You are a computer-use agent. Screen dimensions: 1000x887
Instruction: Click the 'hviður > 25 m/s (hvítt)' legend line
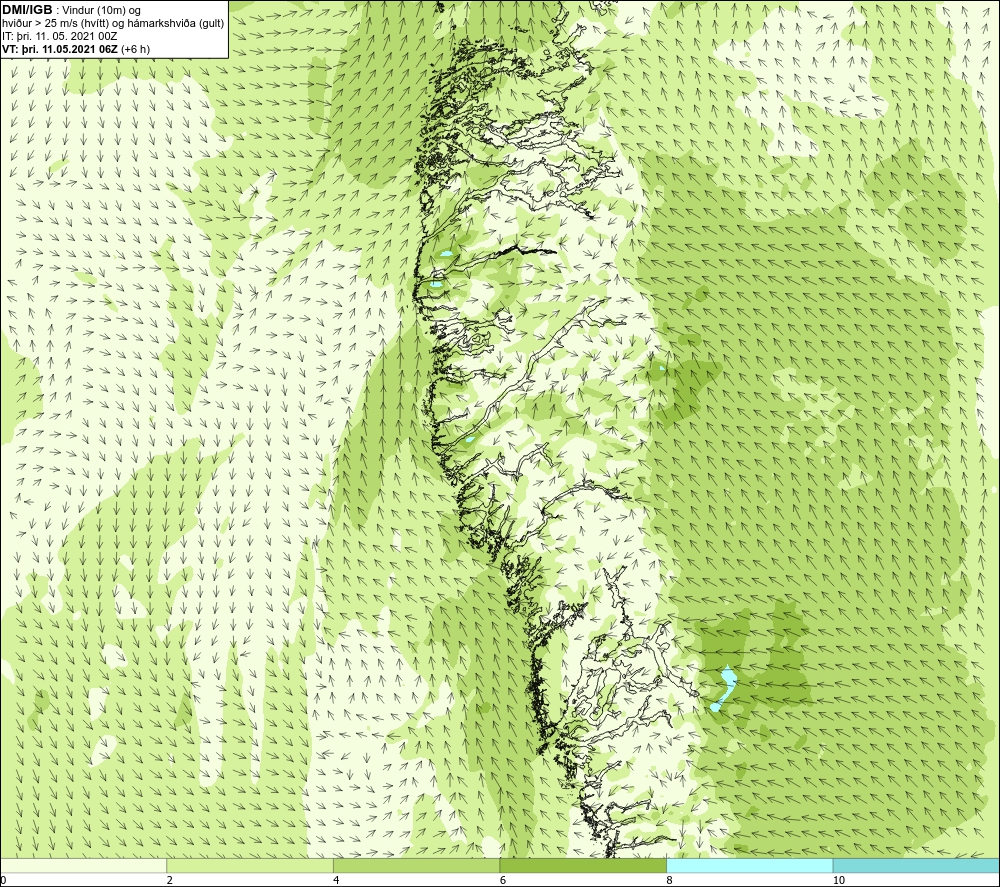113,23
